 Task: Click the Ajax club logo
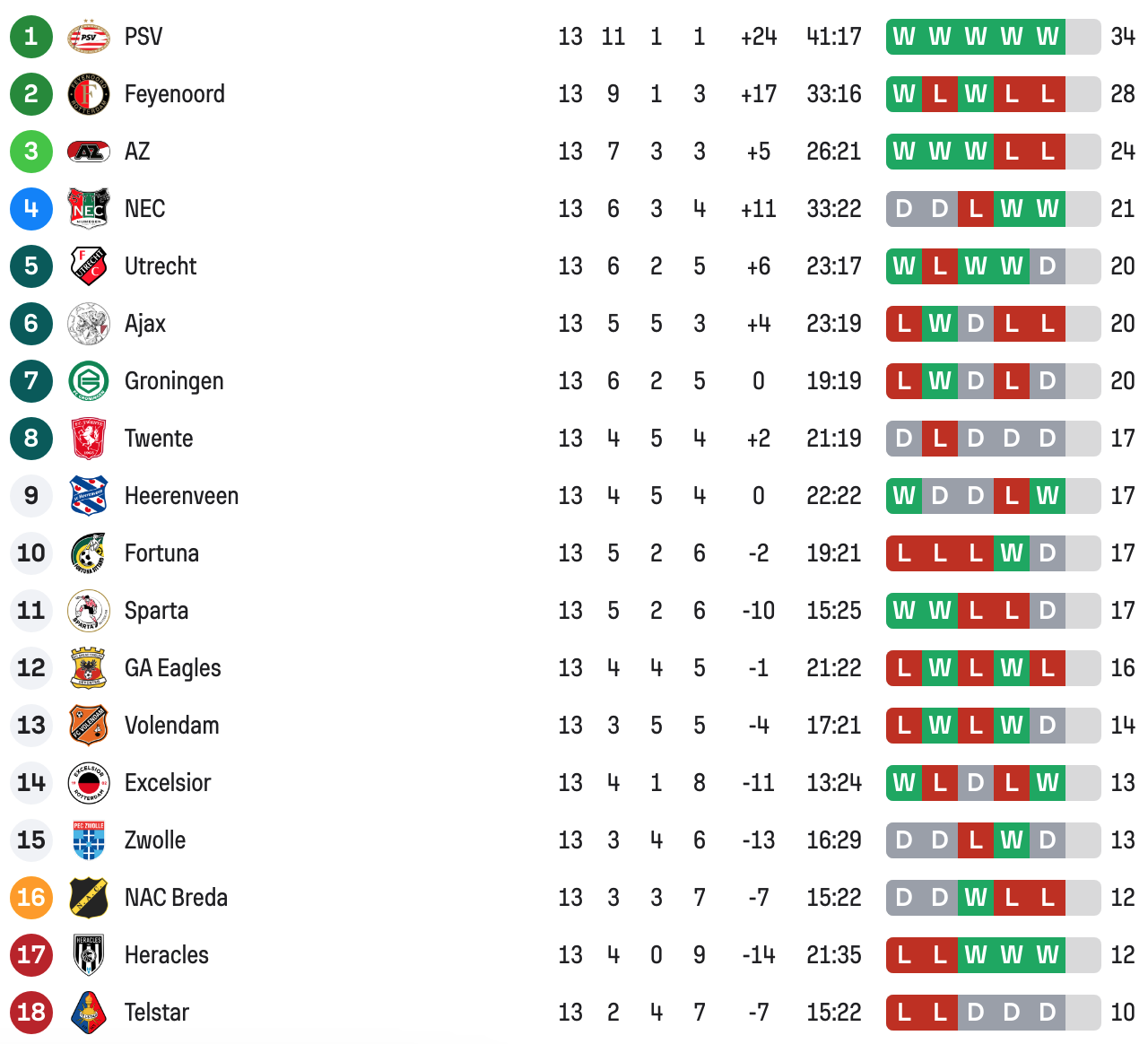pyautogui.click(x=88, y=324)
